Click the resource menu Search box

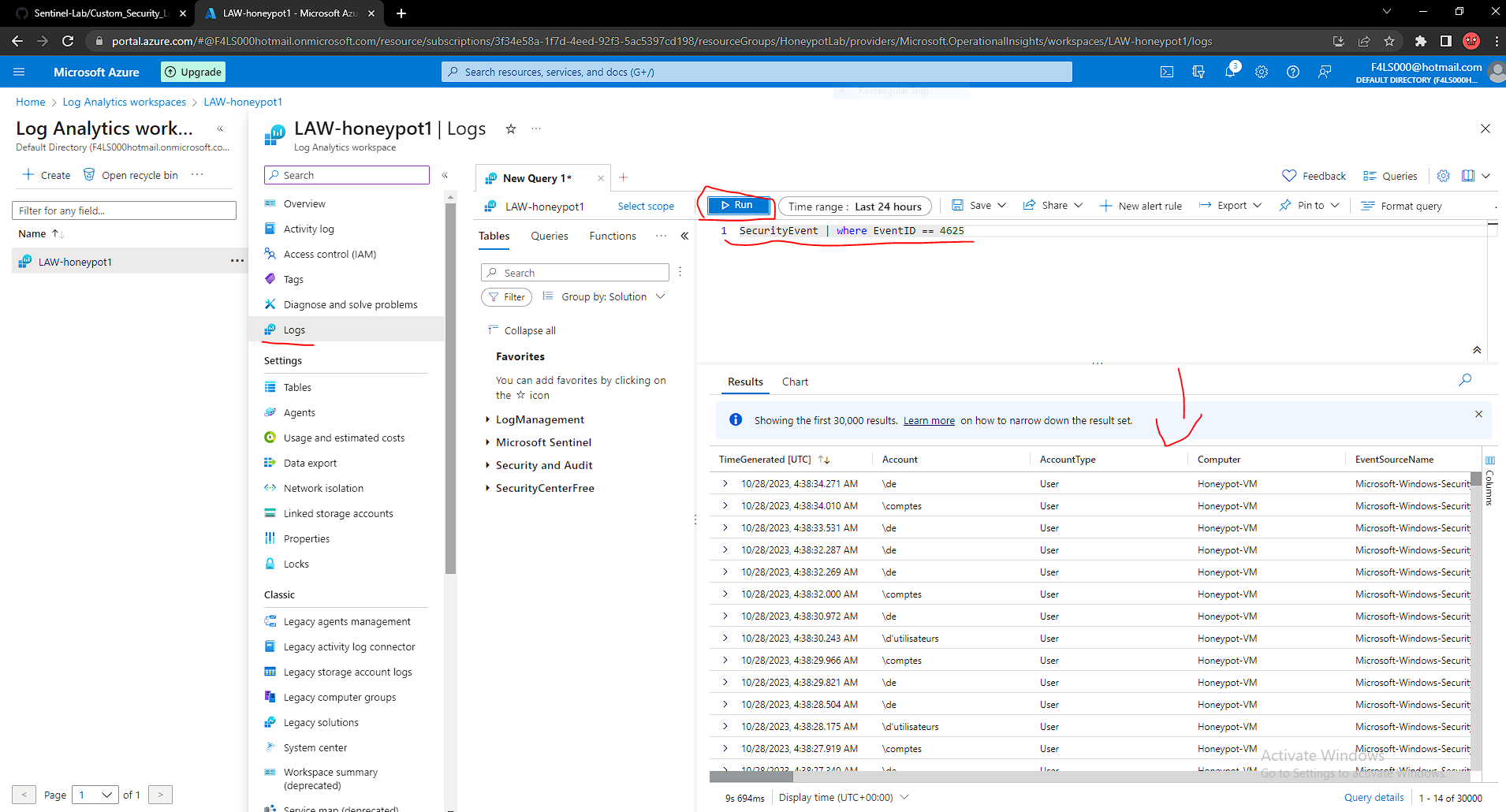point(347,175)
